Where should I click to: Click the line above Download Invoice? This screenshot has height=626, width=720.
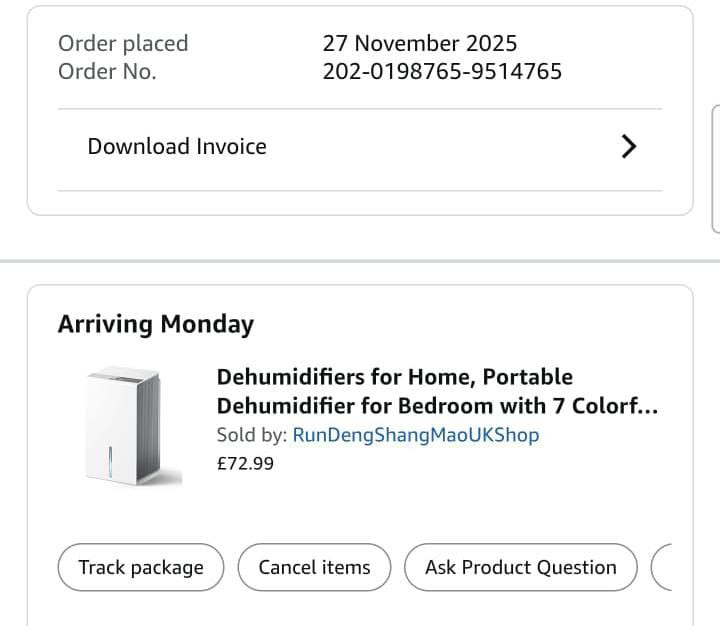tap(359, 109)
